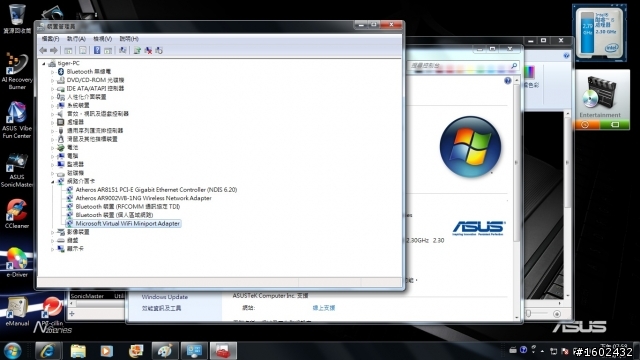Screen dimensions: 640x360
Task: Click the AI Recovery Burner desktop icon
Action: (x=17, y=71)
